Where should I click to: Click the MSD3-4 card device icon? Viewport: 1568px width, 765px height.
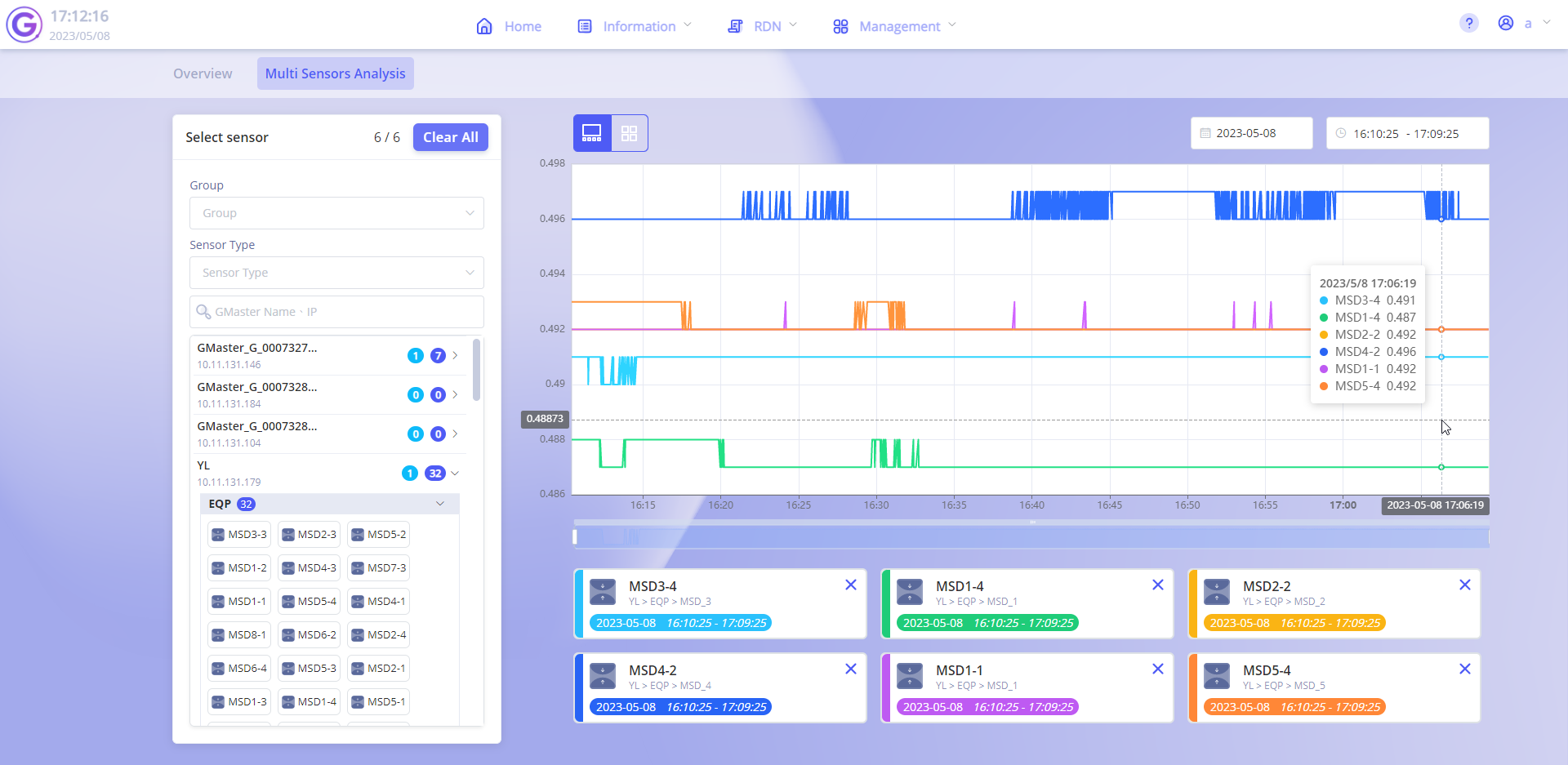[603, 592]
